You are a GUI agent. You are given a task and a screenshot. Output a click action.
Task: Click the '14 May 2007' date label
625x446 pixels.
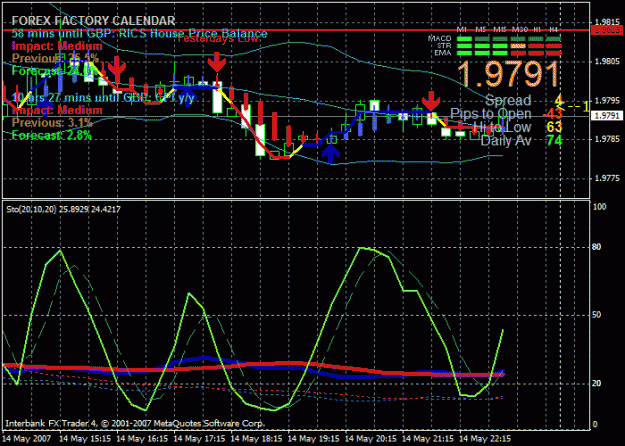tap(26, 438)
